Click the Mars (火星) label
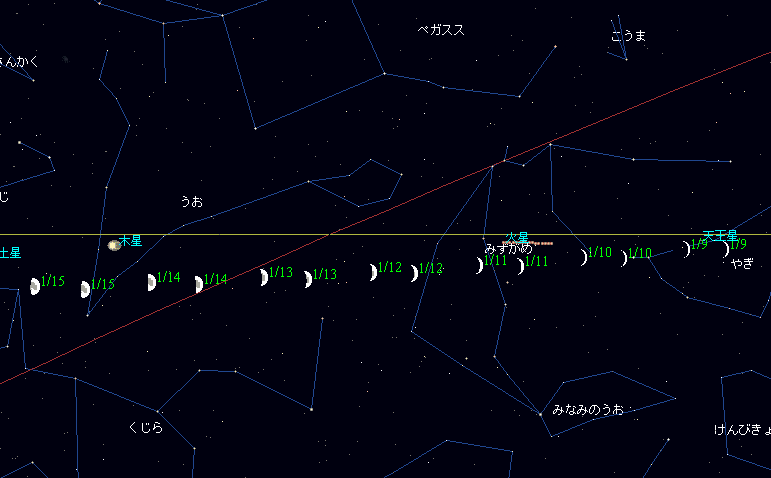Viewport: 771px width, 478px height. [516, 238]
